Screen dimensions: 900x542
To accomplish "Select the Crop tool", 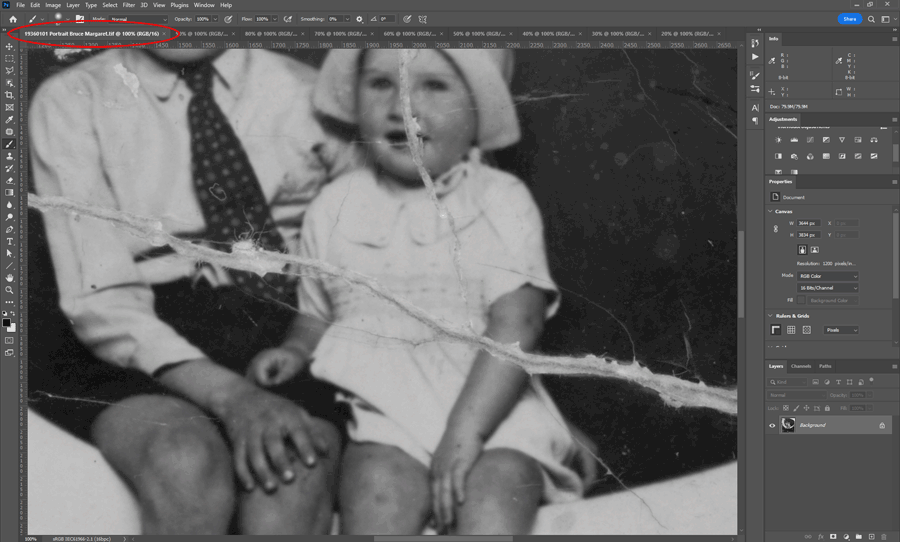I will click(x=10, y=95).
